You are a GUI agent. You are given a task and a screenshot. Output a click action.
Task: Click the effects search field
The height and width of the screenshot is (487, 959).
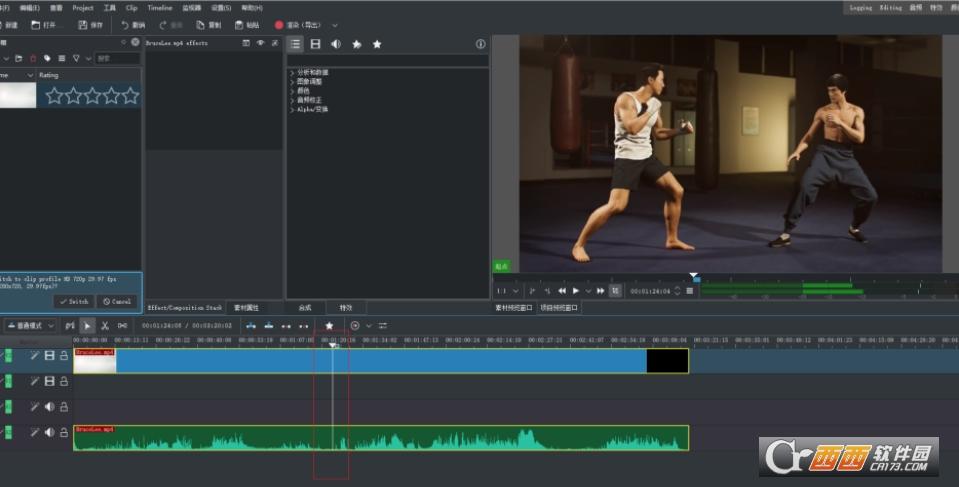(x=388, y=60)
